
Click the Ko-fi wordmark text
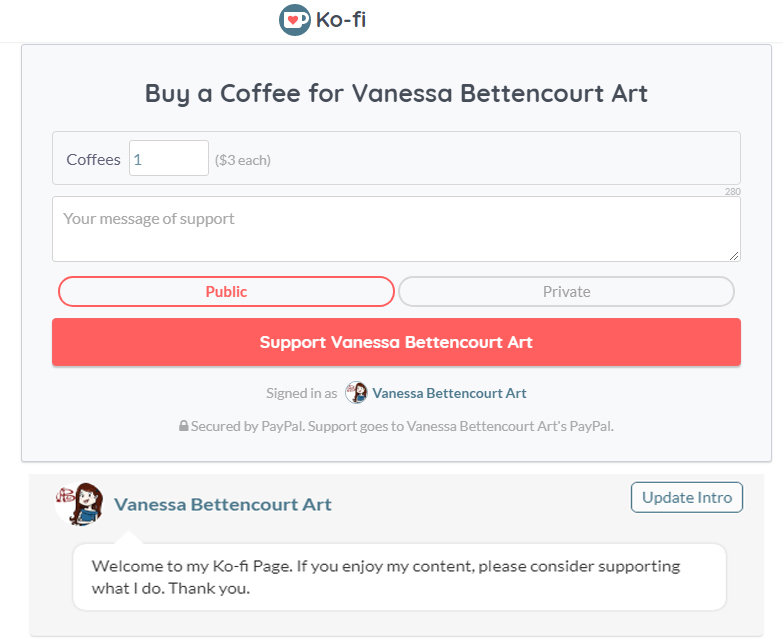click(341, 20)
